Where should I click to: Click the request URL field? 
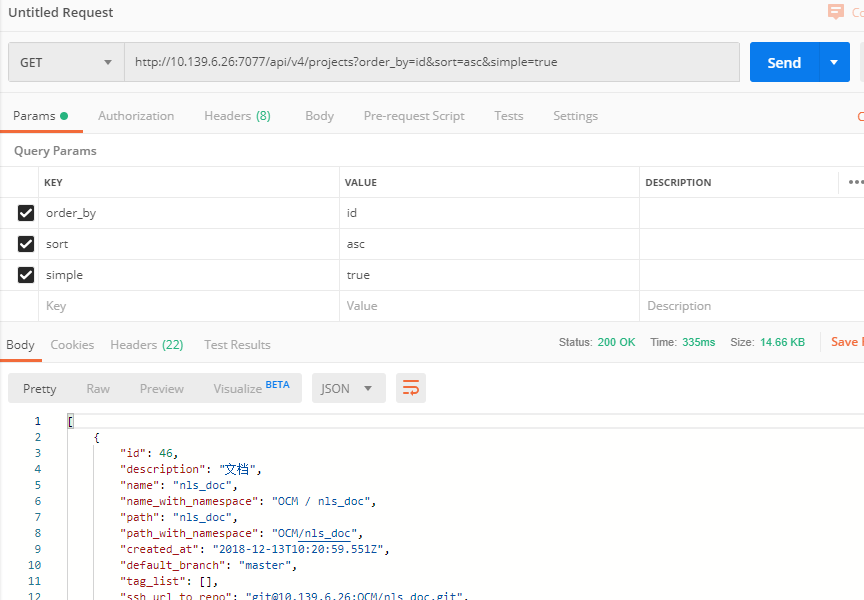pyautogui.click(x=430, y=62)
